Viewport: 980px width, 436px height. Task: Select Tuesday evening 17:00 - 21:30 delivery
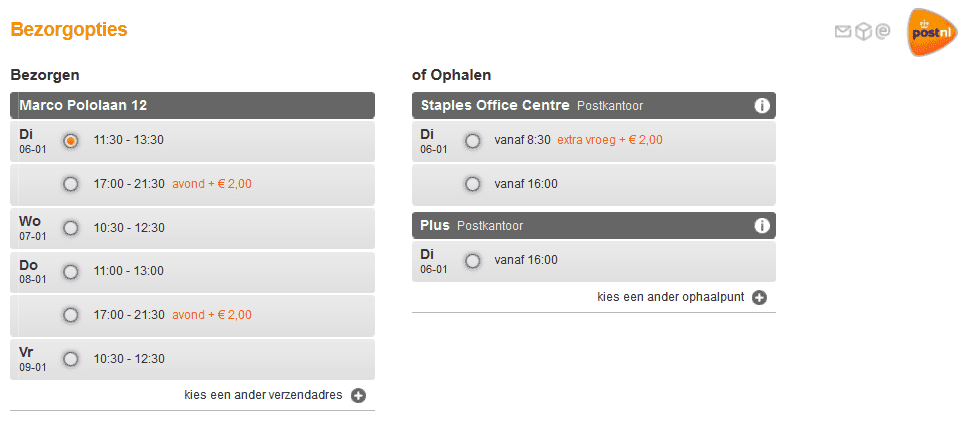71,184
